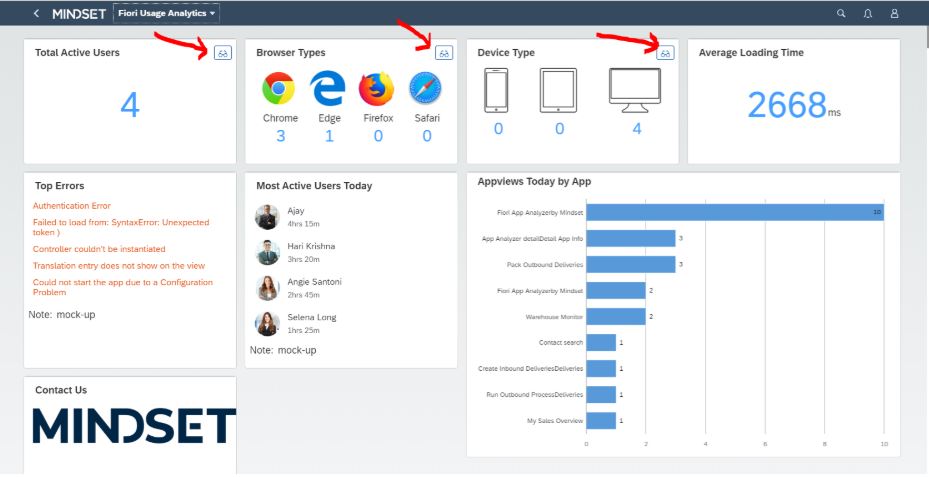
Task: Open Controller couldn't be instantiated error
Action: click(99, 249)
